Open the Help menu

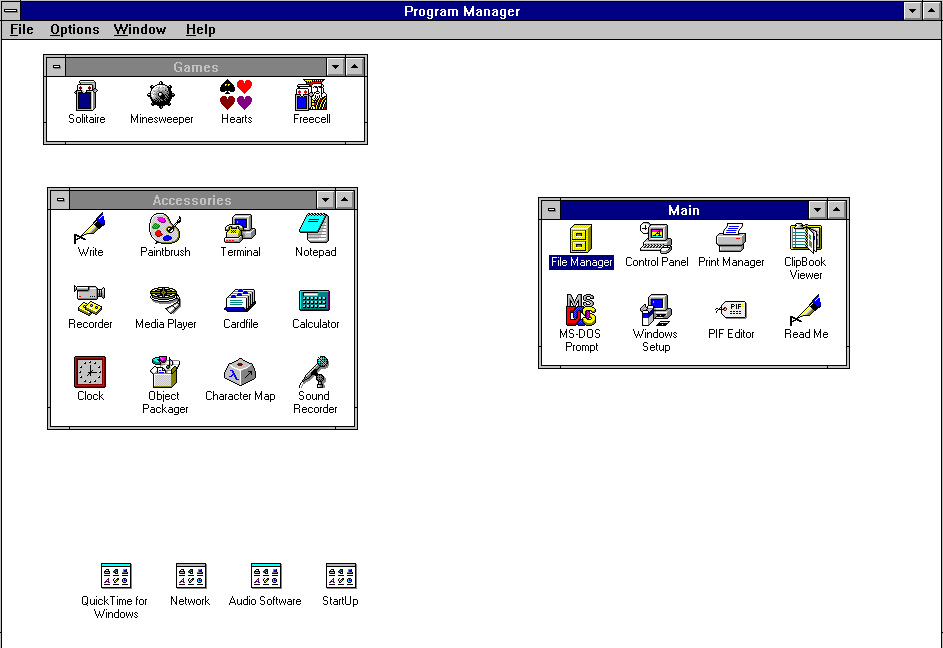click(x=200, y=29)
